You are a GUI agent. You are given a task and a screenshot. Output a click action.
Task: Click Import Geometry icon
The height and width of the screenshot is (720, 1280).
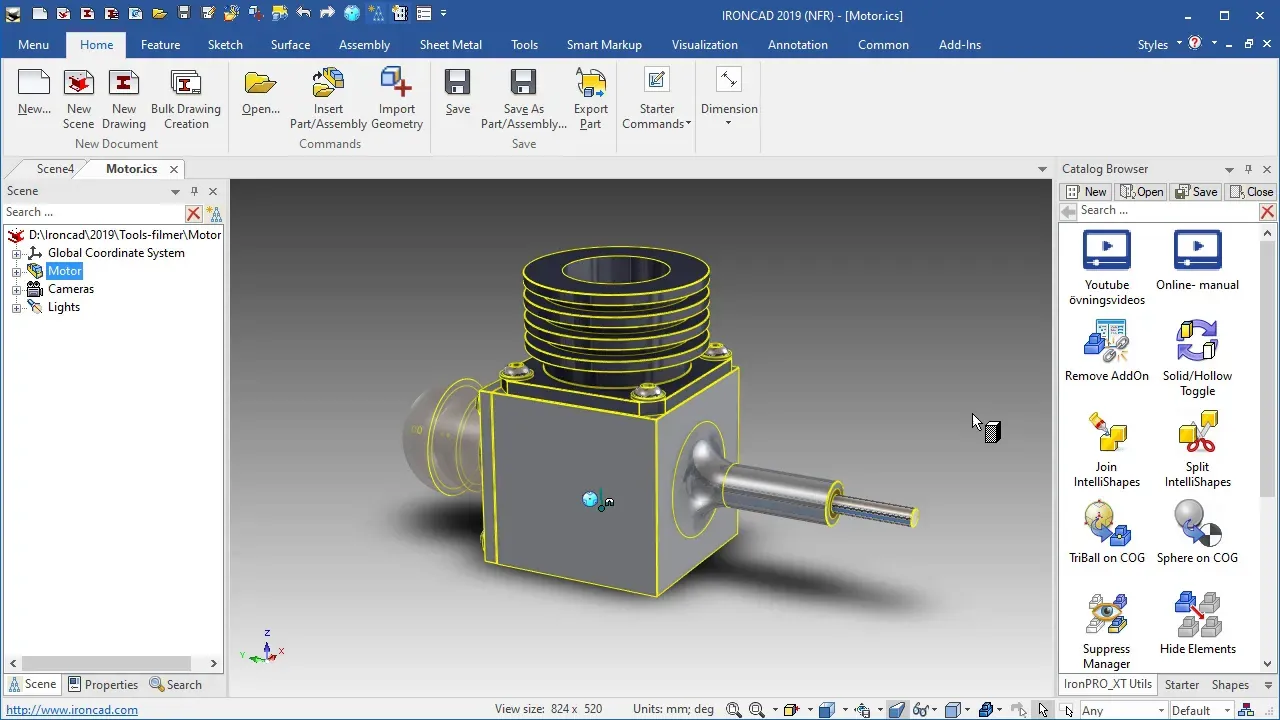click(397, 83)
